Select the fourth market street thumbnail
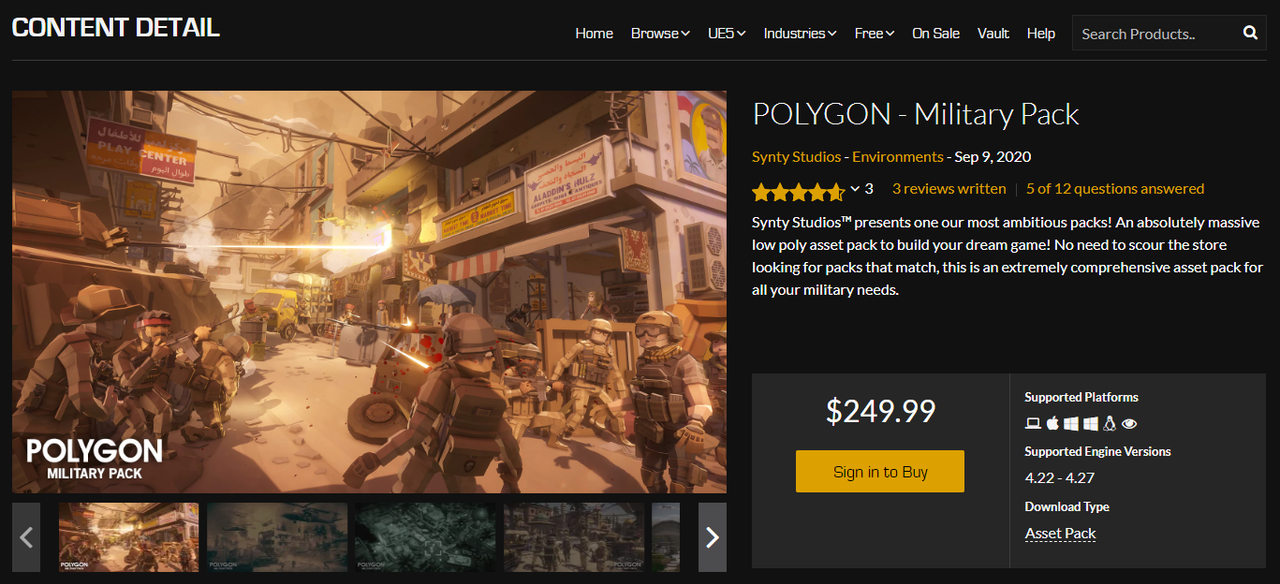The height and width of the screenshot is (584, 1280). (573, 538)
